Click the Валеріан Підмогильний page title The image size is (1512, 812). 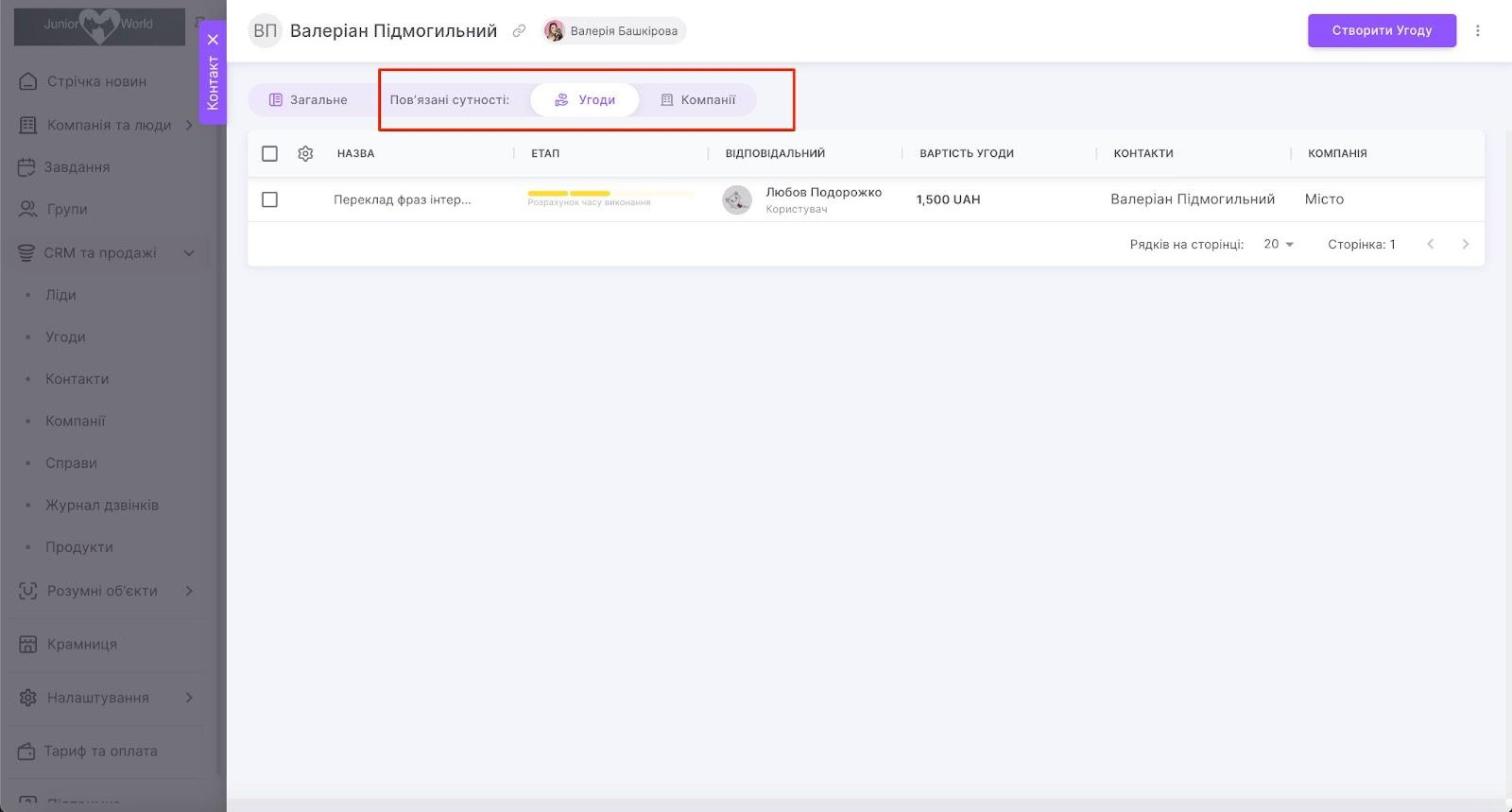393,31
